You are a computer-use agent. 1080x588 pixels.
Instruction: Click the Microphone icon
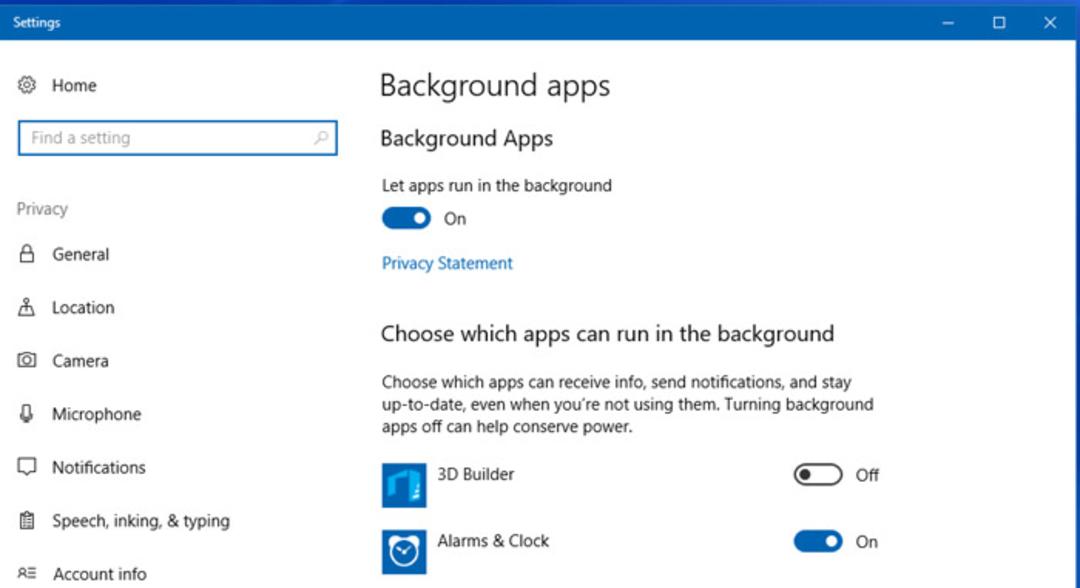click(x=26, y=413)
